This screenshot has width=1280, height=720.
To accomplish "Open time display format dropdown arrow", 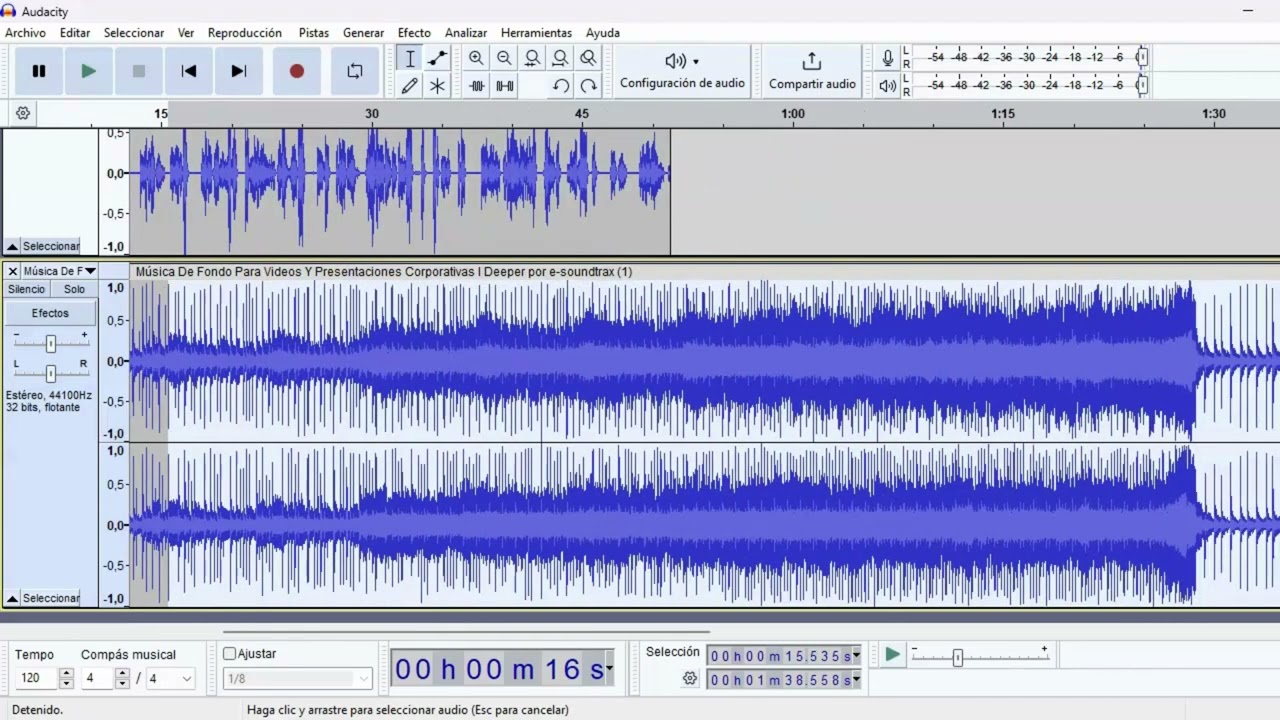I will 609,669.
